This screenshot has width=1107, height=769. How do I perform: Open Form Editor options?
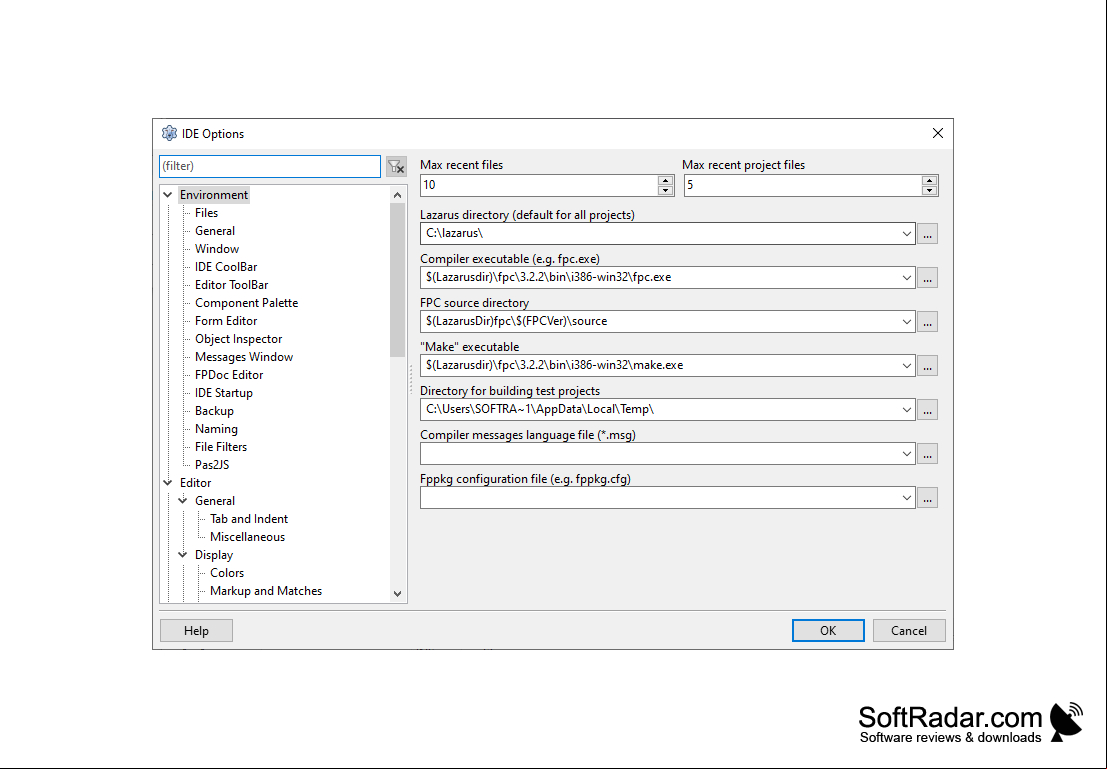coord(226,321)
